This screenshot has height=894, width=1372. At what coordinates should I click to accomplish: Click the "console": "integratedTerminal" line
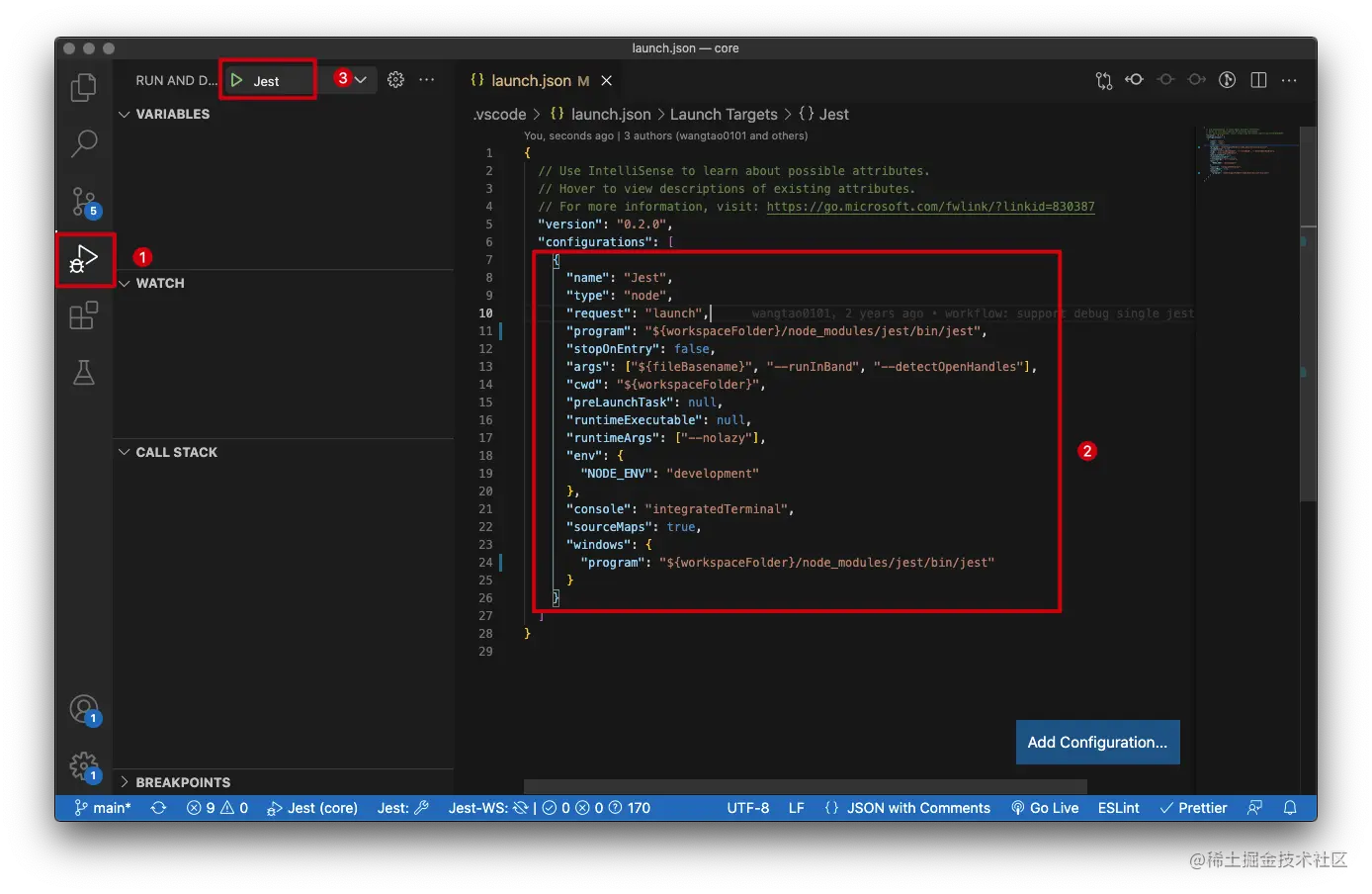(680, 509)
